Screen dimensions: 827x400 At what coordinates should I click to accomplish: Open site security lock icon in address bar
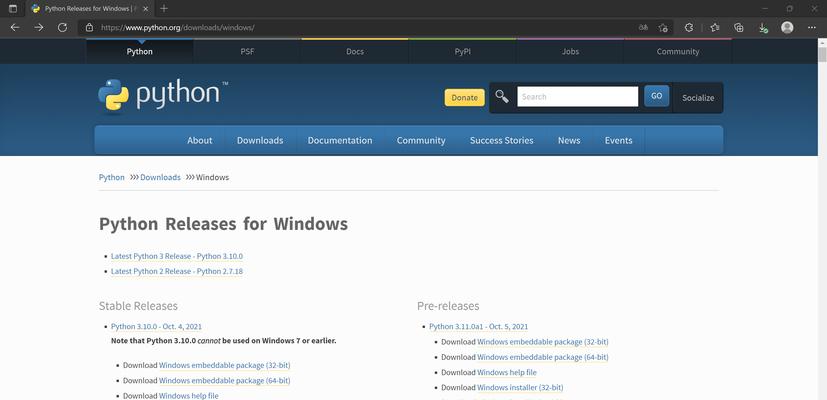pyautogui.click(x=89, y=27)
